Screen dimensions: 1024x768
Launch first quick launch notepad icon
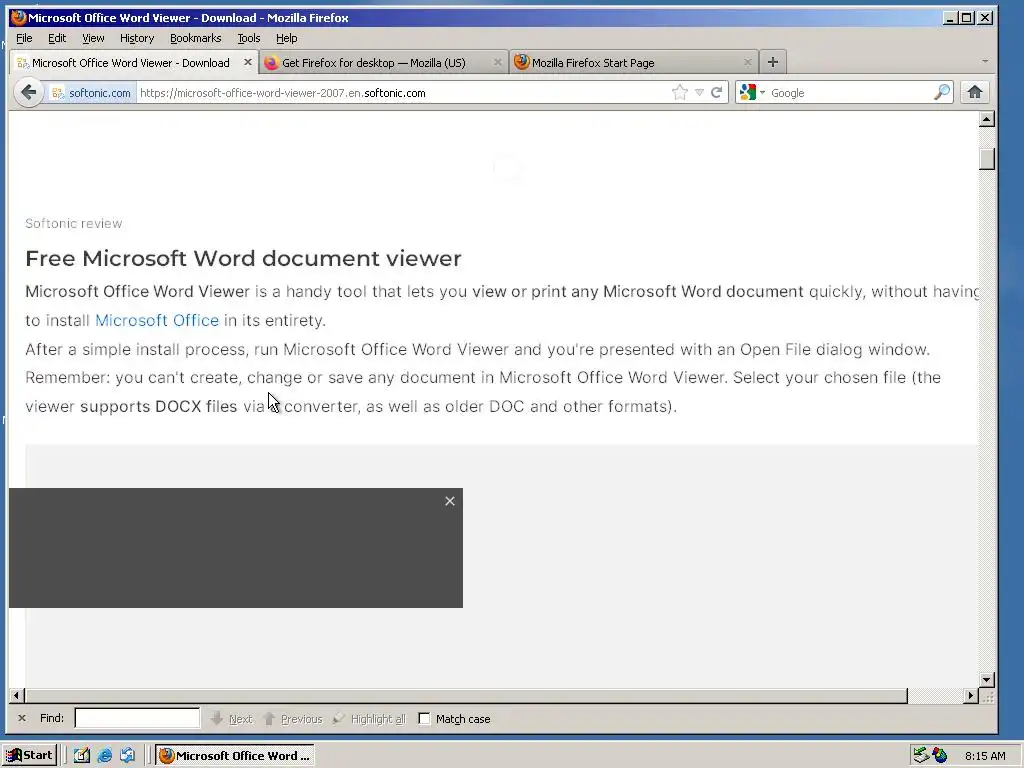(82, 755)
